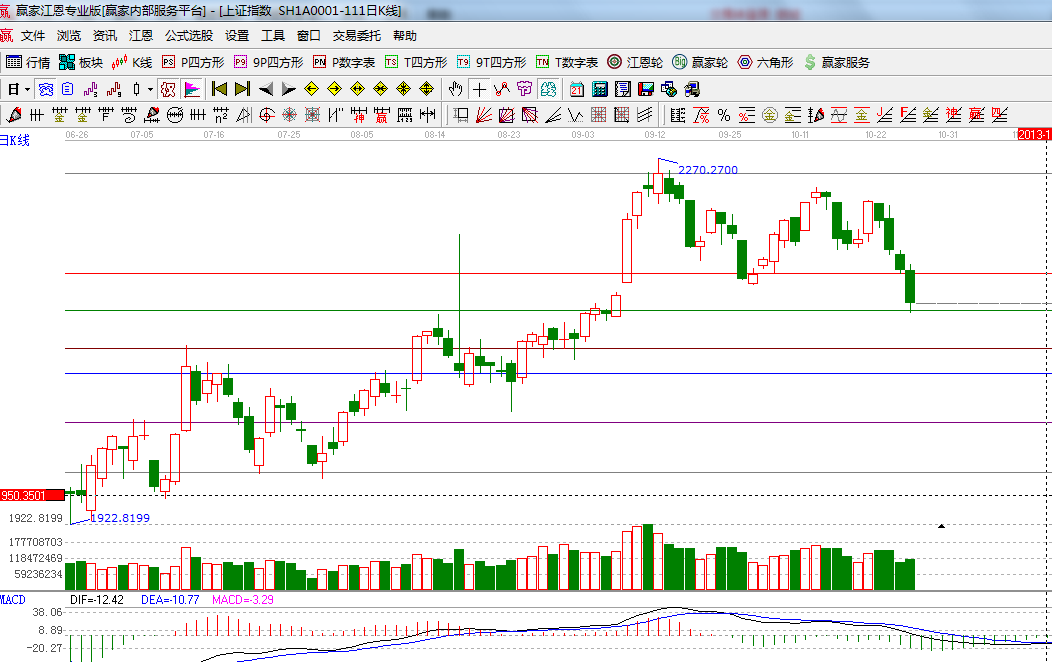Select the hand pan tool
Image resolution: width=1052 pixels, height=662 pixels.
(x=457, y=89)
